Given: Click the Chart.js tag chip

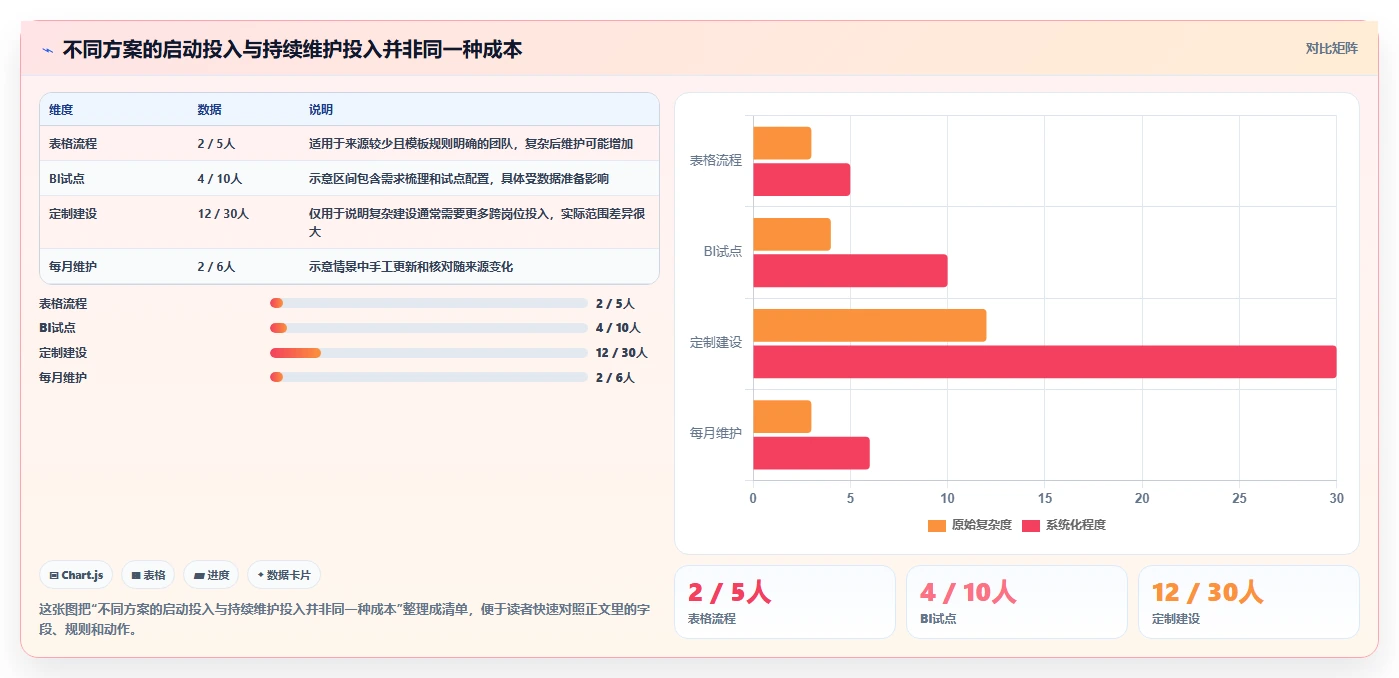Looking at the screenshot, I should pos(76,575).
